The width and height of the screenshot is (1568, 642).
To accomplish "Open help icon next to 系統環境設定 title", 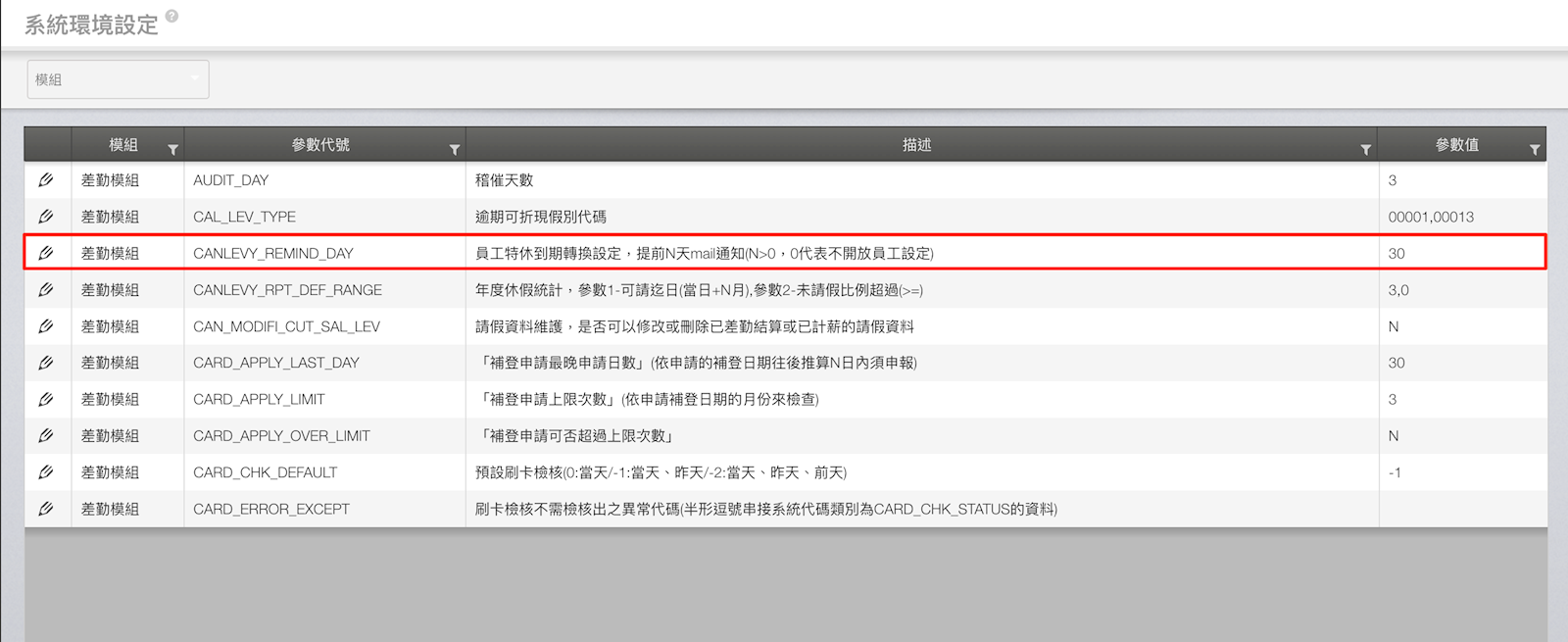I will coord(172,16).
